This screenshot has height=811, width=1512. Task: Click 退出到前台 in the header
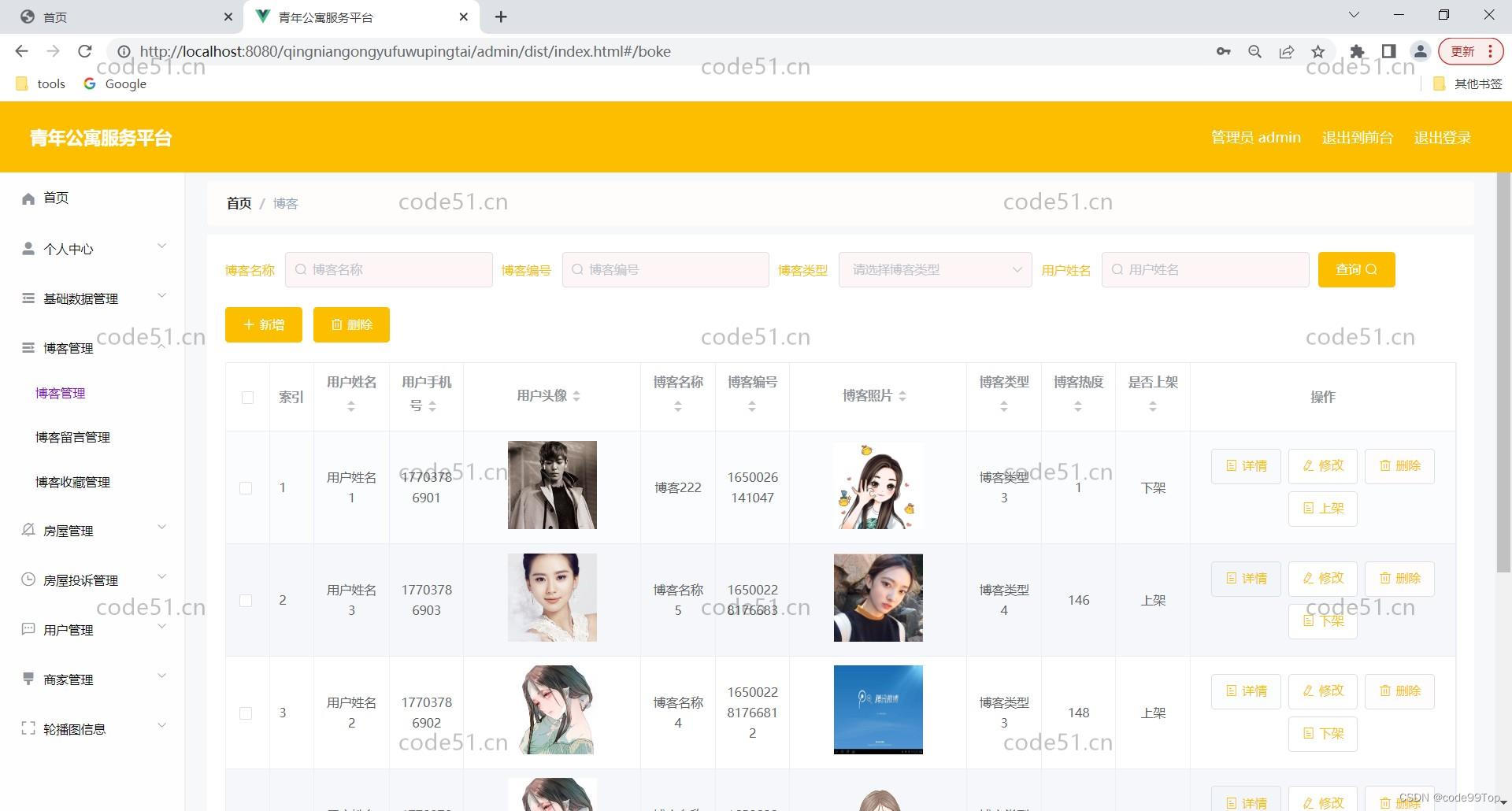(1358, 138)
